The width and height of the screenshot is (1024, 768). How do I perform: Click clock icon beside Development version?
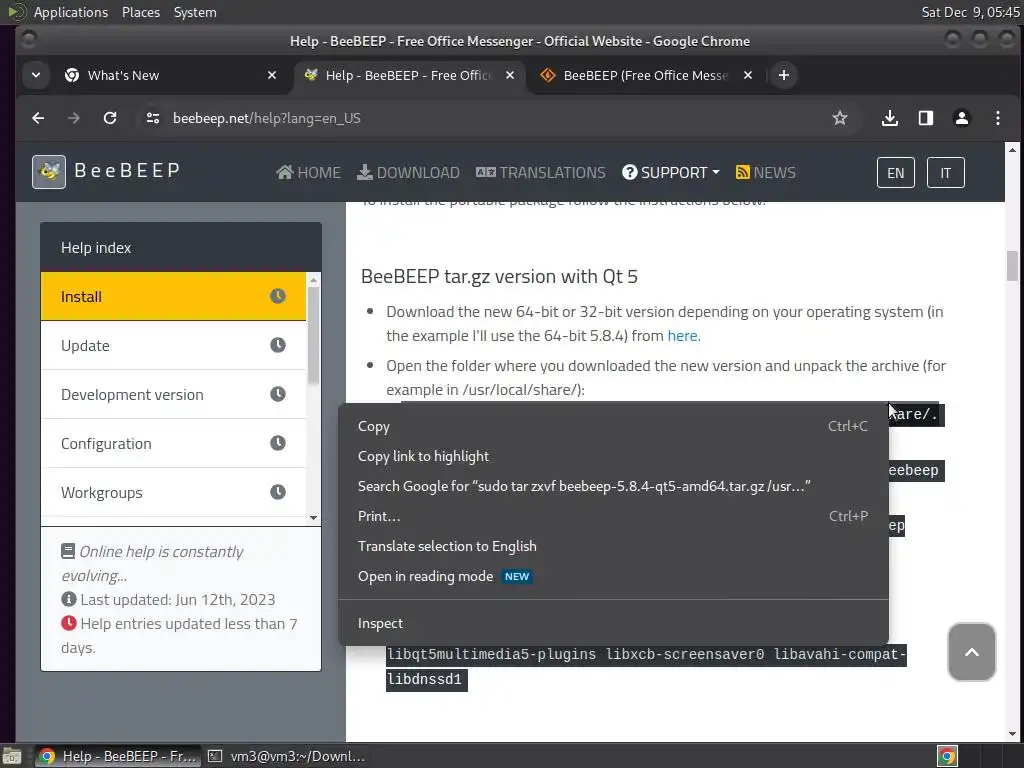[x=278, y=394]
